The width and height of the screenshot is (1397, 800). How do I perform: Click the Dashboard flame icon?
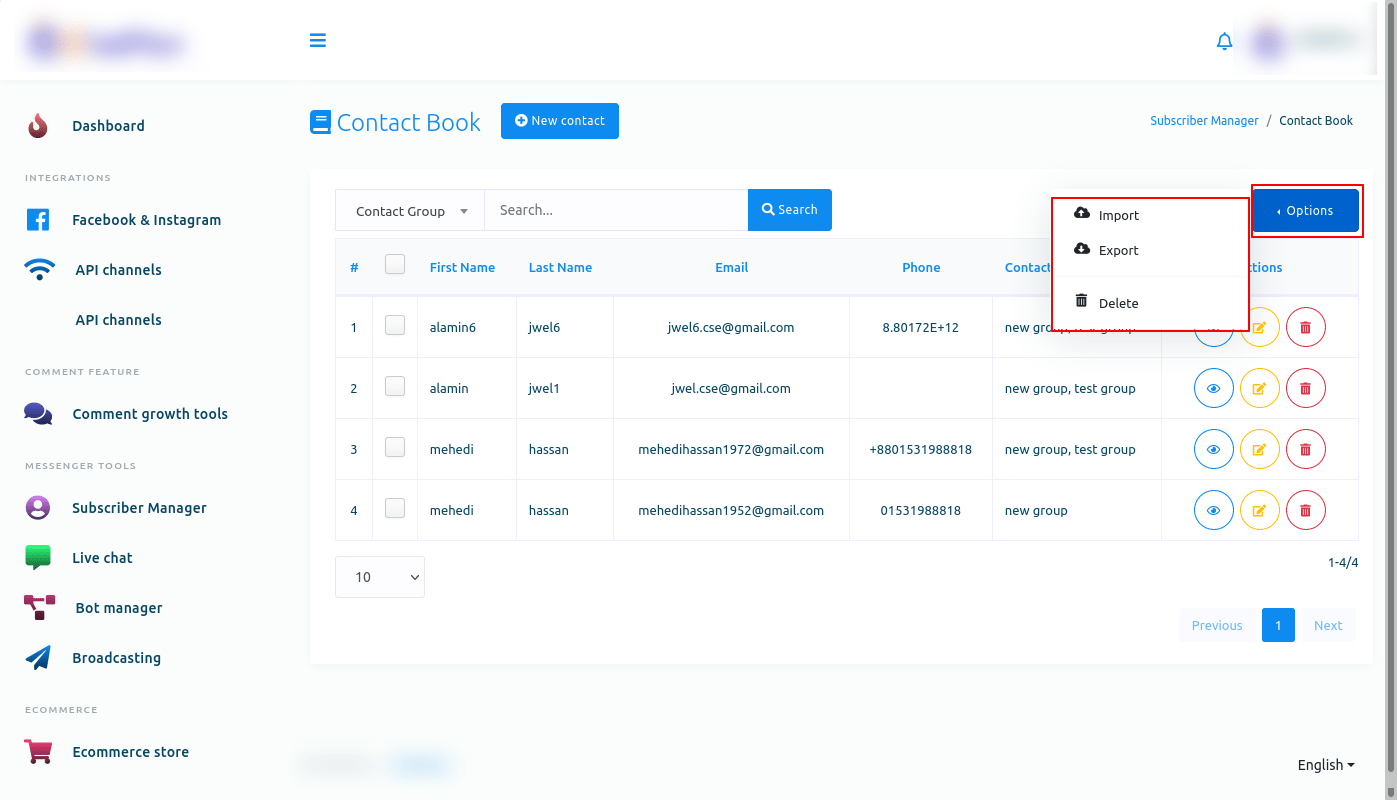[x=38, y=126]
